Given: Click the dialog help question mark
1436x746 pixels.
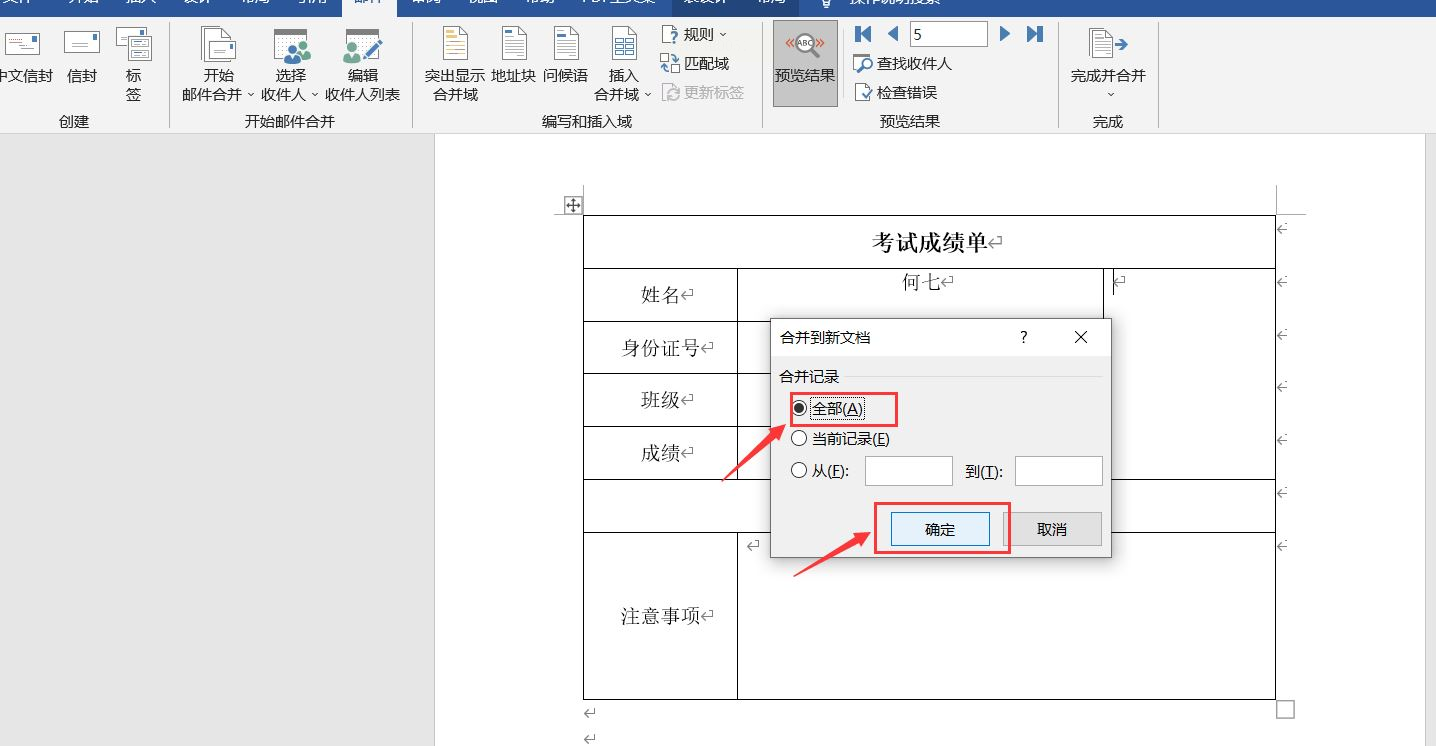Looking at the screenshot, I should [x=1023, y=338].
